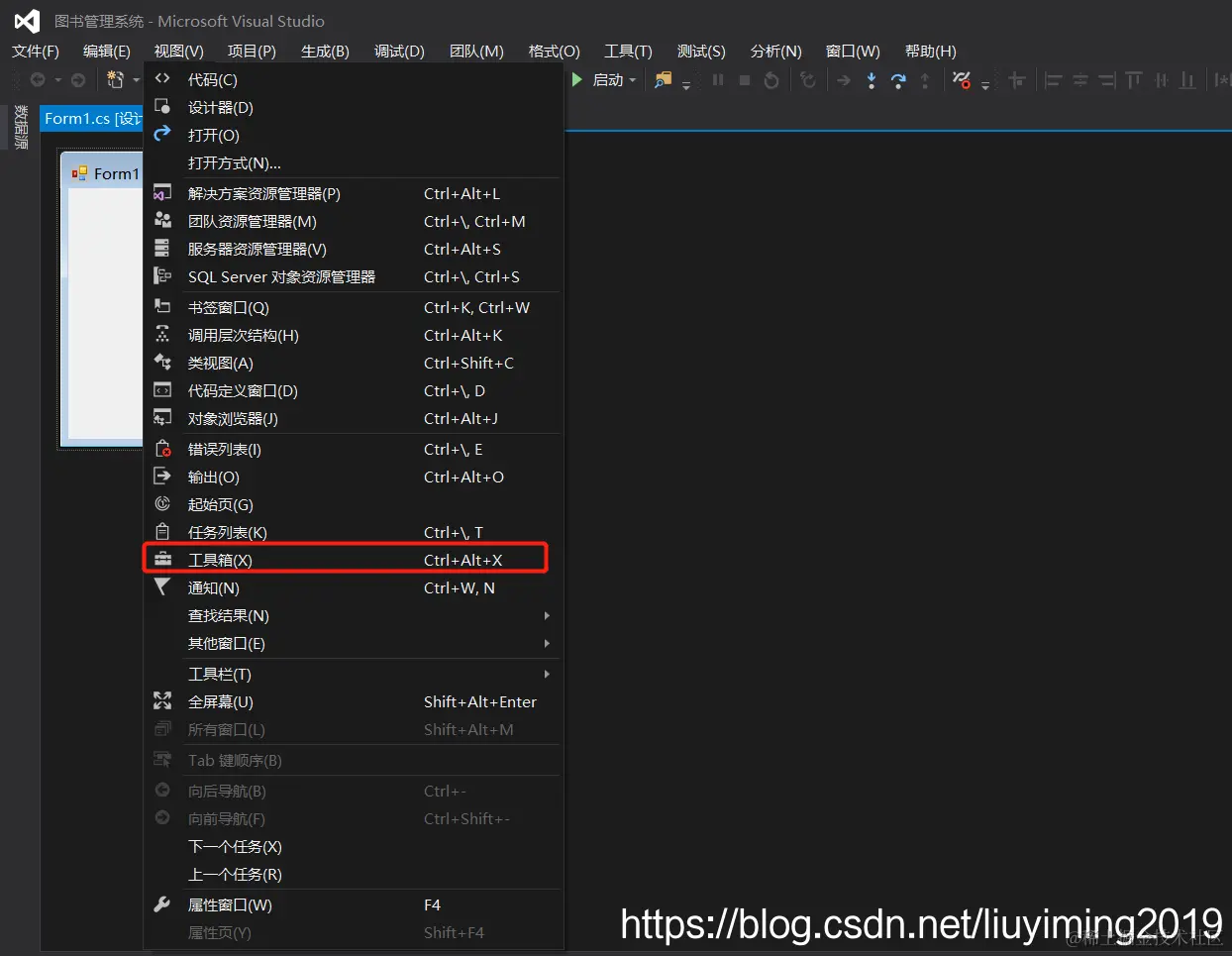
Task: Open the 格式(O) menu
Action: click(553, 51)
